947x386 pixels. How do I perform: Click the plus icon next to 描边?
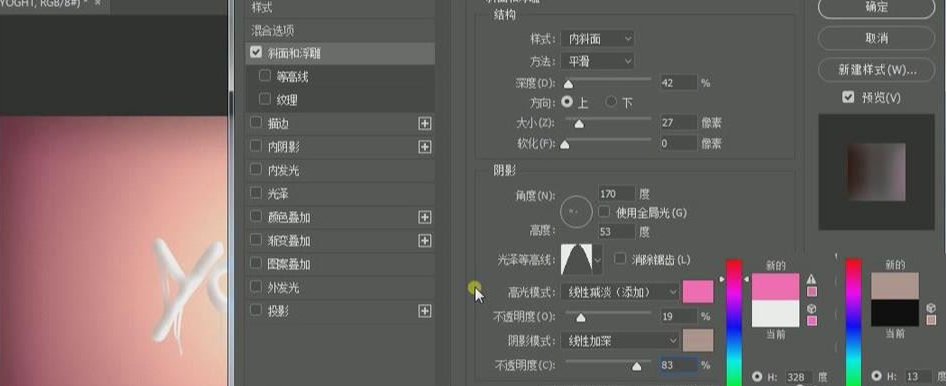(425, 123)
